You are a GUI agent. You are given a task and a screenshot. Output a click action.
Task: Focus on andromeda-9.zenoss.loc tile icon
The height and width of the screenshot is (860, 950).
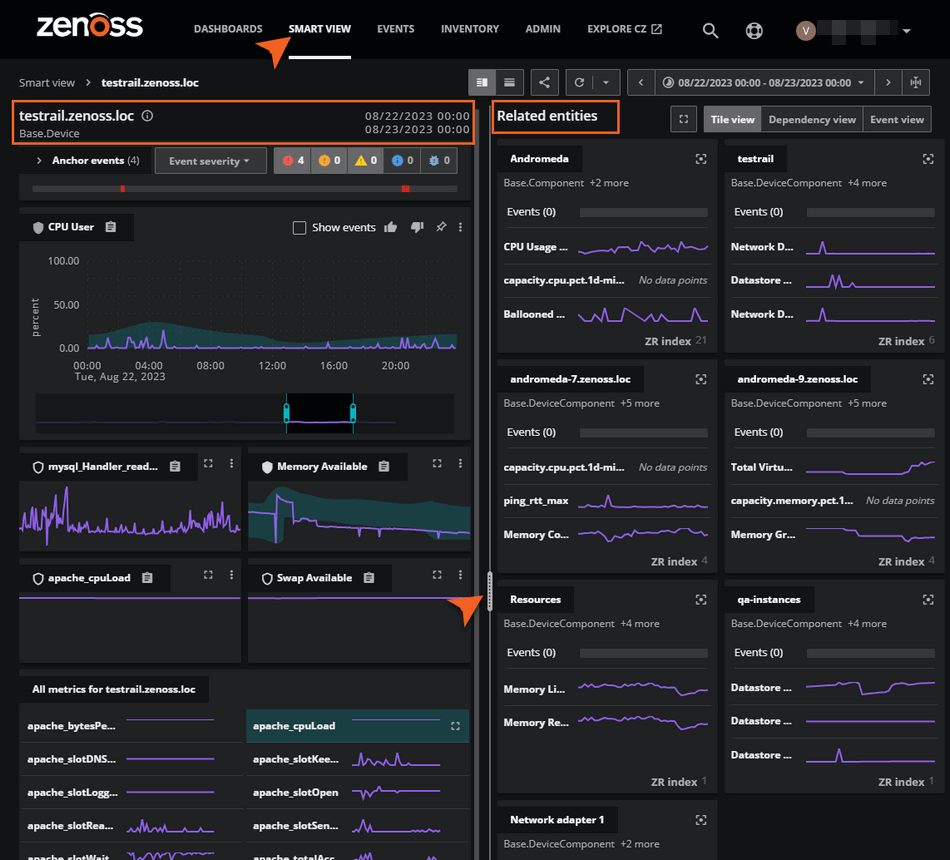(928, 379)
